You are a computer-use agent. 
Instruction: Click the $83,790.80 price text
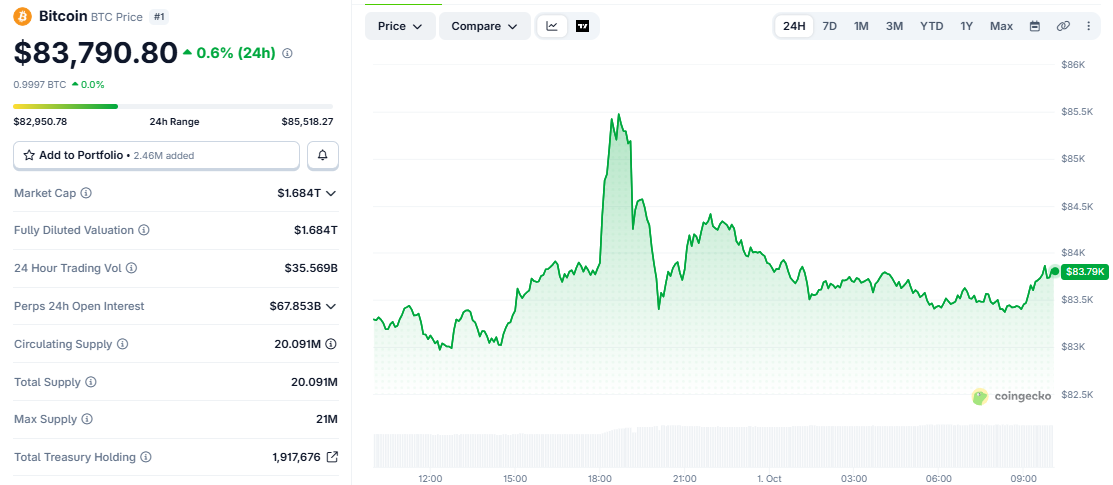coord(96,53)
